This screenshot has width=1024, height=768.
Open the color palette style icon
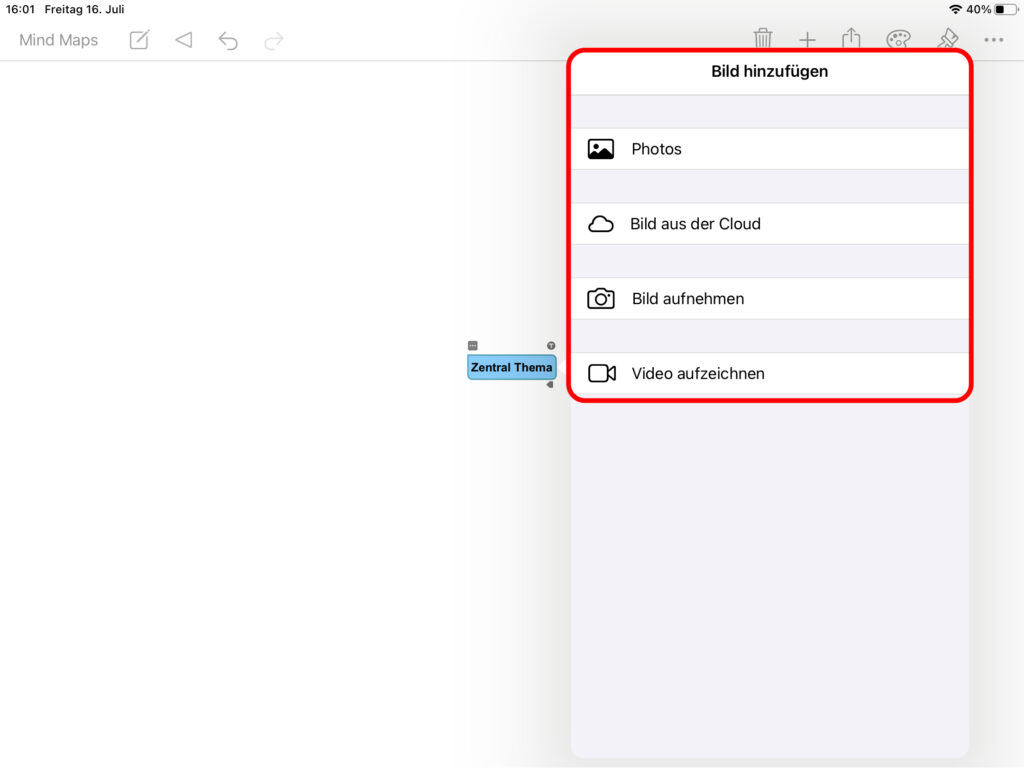(898, 39)
